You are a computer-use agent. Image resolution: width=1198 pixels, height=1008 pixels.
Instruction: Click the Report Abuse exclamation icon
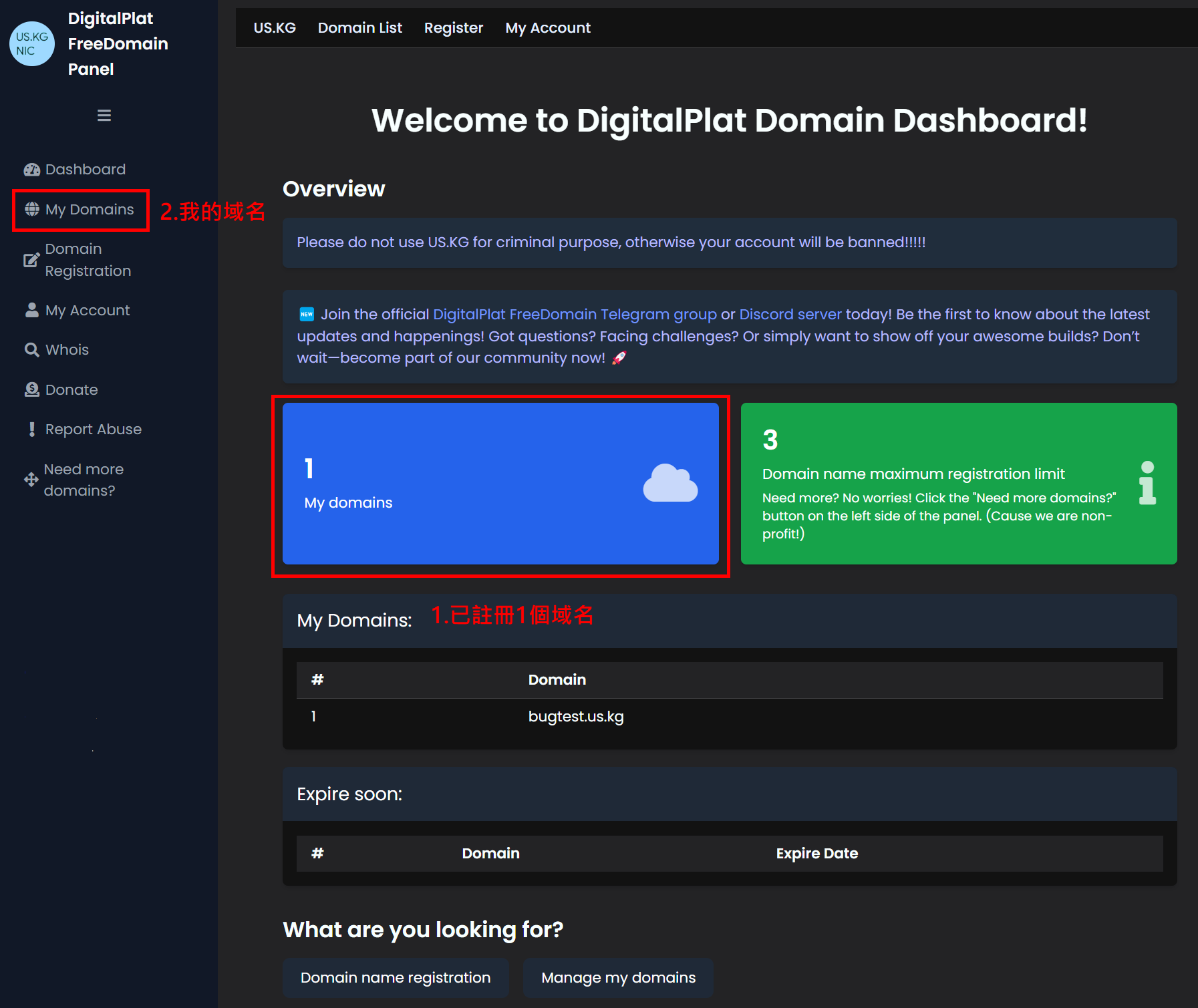click(x=31, y=430)
